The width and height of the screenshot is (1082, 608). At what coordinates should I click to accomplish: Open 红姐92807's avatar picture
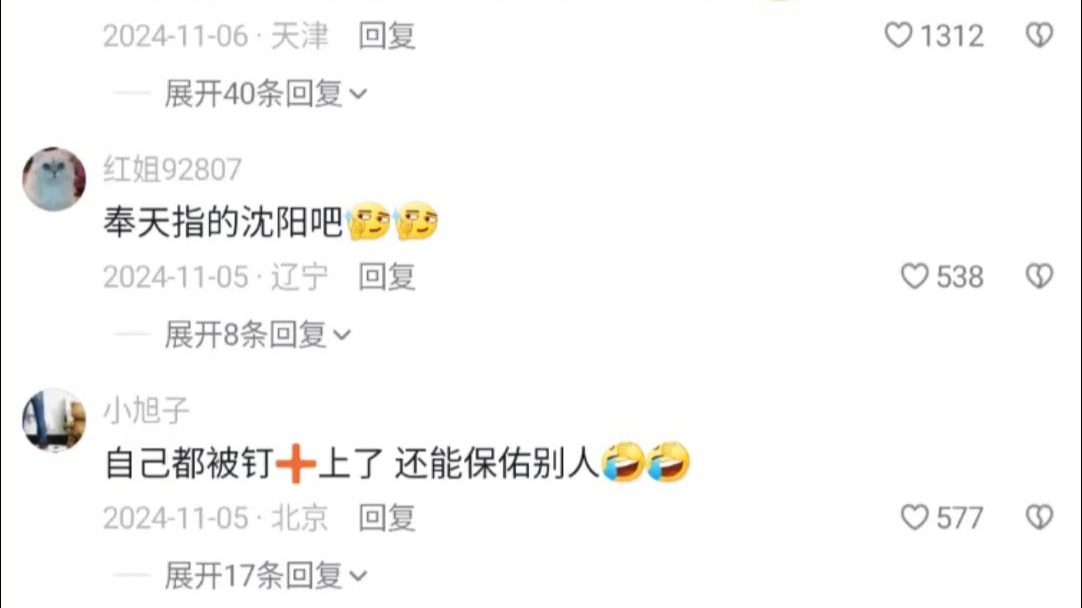pyautogui.click(x=54, y=179)
